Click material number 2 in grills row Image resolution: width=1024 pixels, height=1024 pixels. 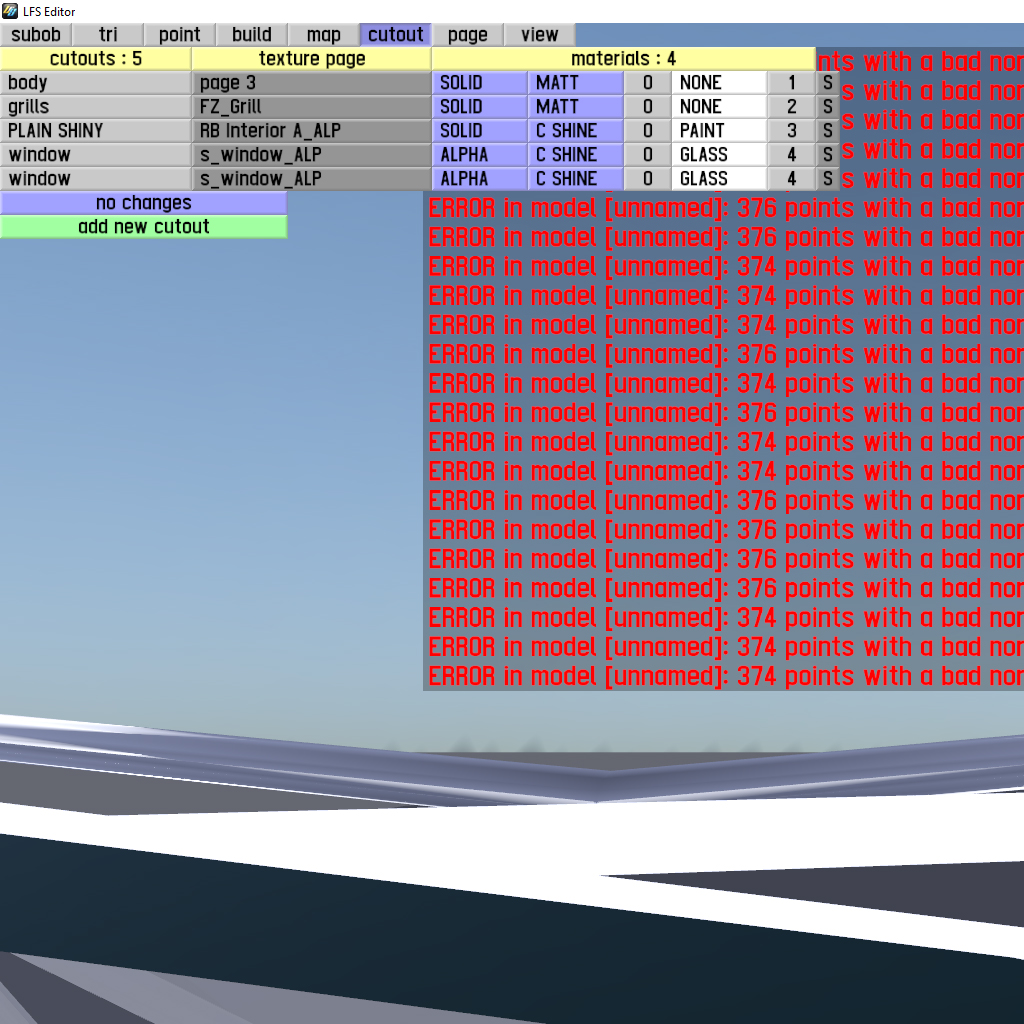[792, 107]
